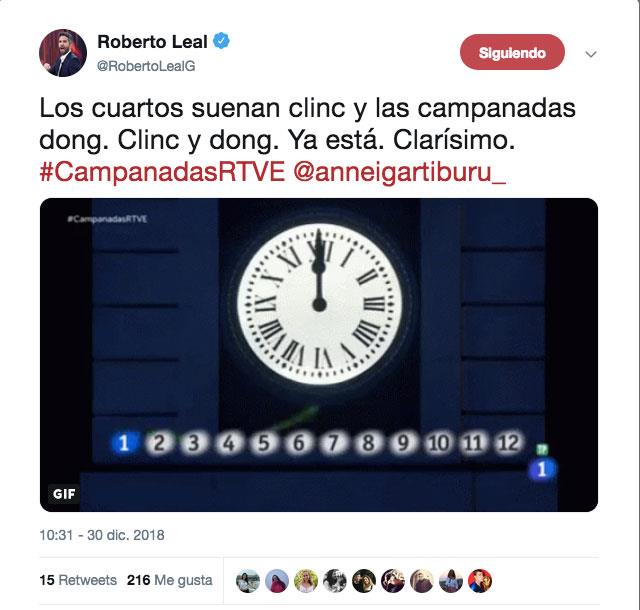The width and height of the screenshot is (640, 610).
Task: Click the Roberto Leal display name
Action: click(153, 42)
